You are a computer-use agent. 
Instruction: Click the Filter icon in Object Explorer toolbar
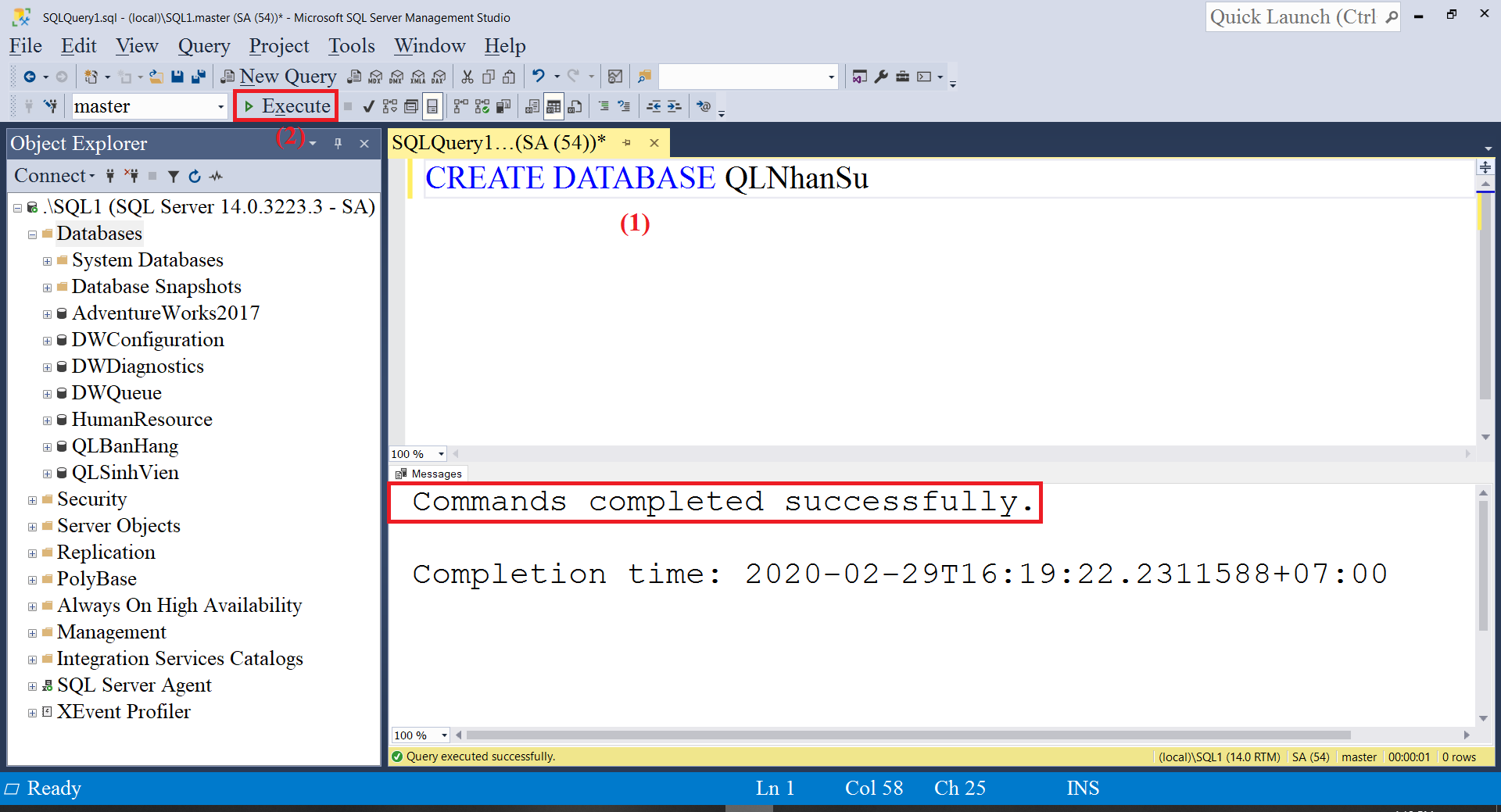[173, 175]
